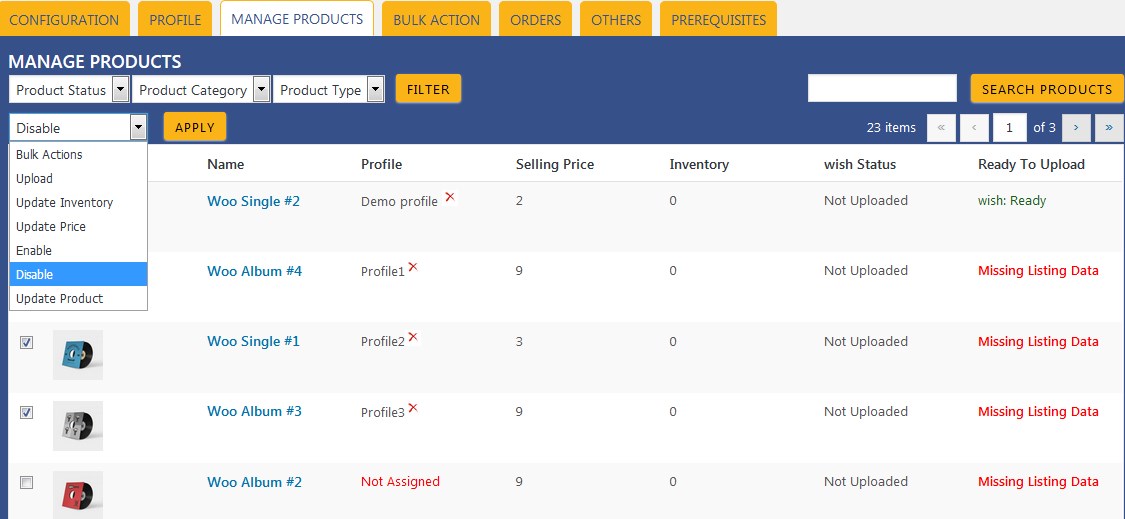Collapse the bulk action dropdown showing Disable
The height and width of the screenshot is (519, 1125).
(x=78, y=128)
